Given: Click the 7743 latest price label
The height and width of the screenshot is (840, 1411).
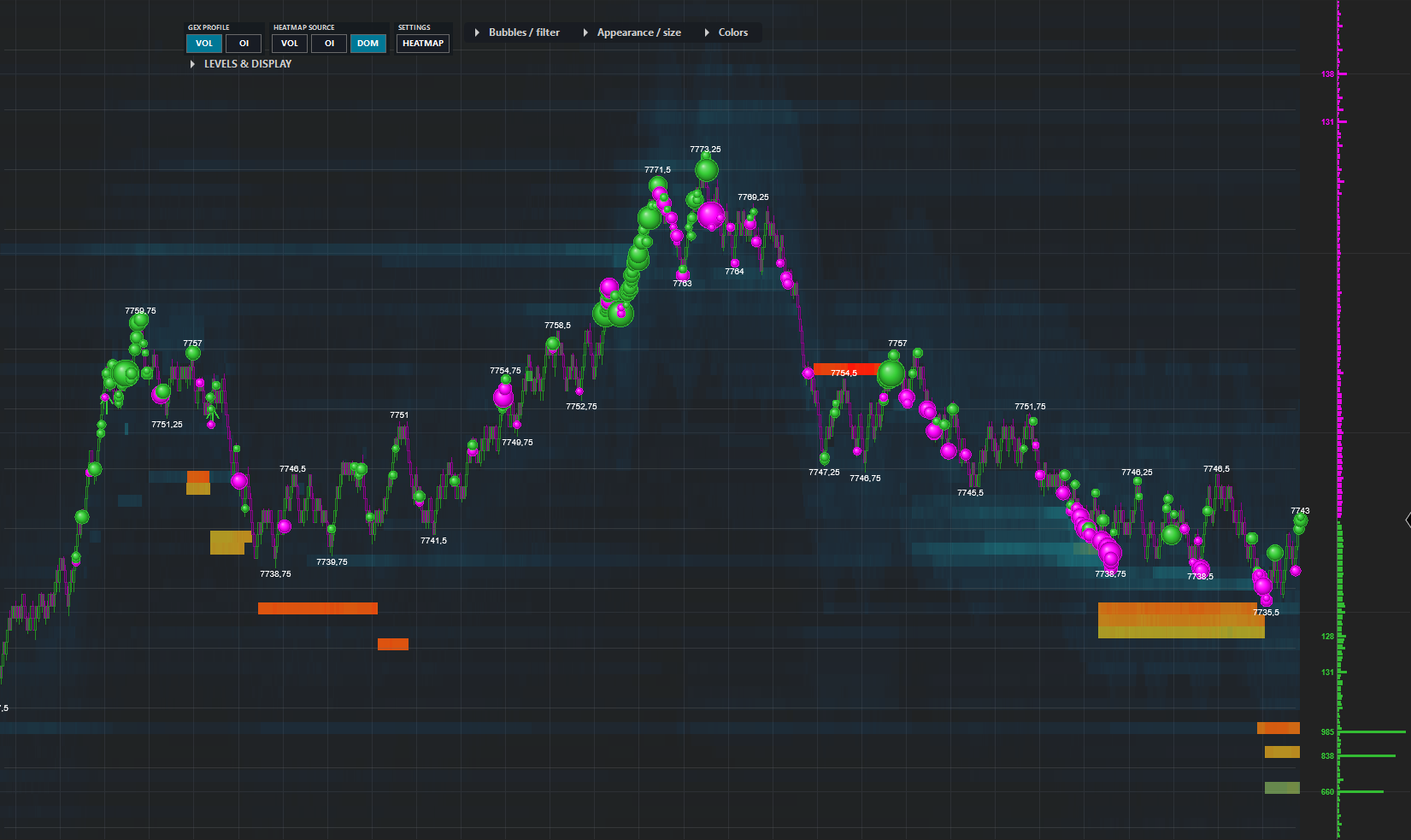Looking at the screenshot, I should tap(1300, 510).
